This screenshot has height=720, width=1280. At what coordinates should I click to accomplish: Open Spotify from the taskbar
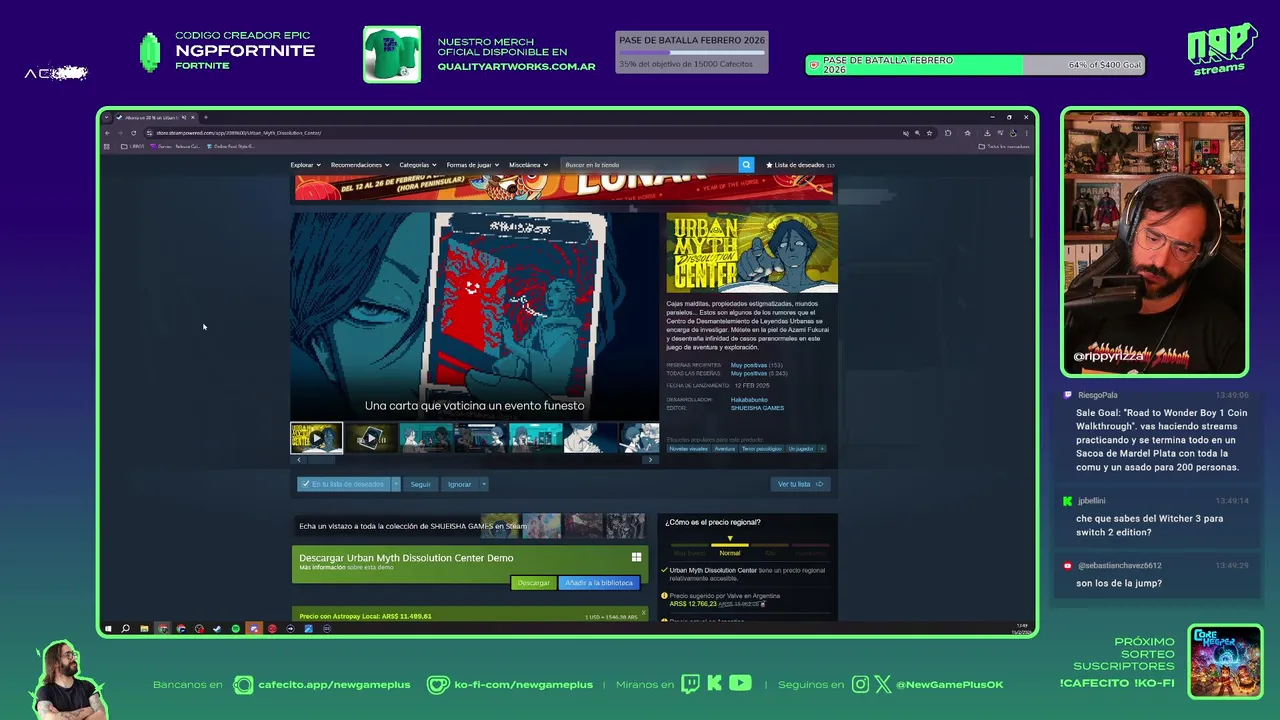(x=235, y=629)
